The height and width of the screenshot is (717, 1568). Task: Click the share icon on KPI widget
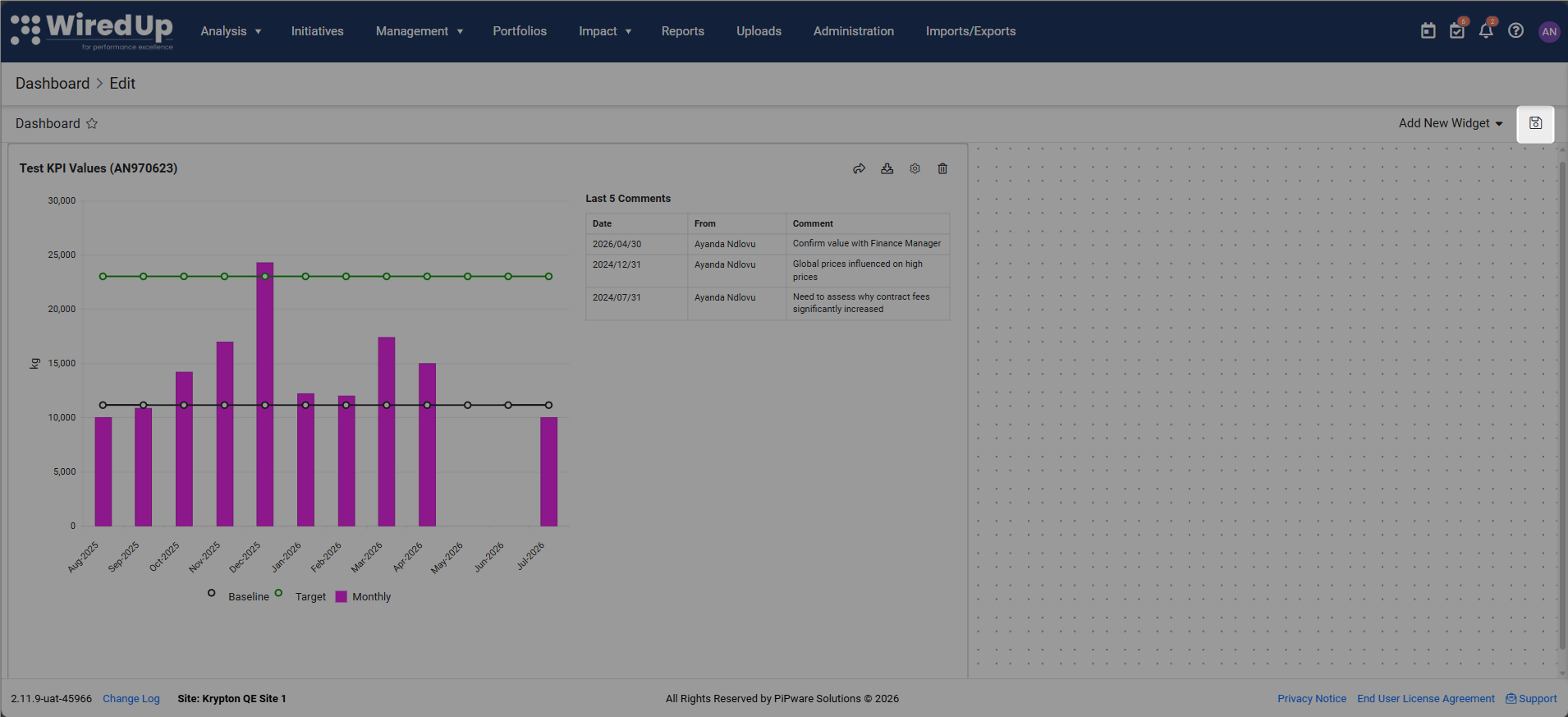[x=859, y=168]
